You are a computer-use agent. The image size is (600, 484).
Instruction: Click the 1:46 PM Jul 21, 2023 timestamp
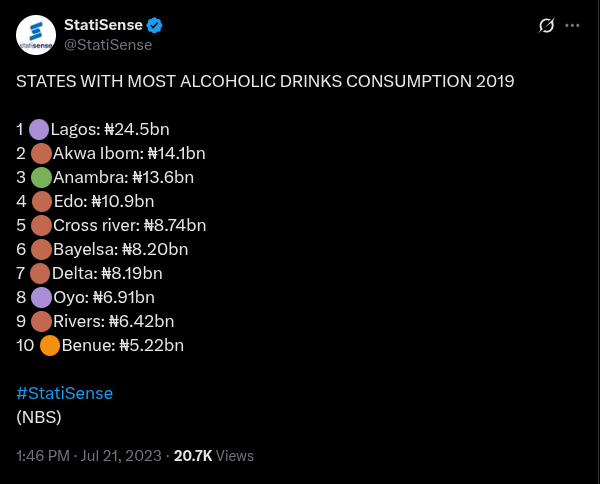point(89,455)
